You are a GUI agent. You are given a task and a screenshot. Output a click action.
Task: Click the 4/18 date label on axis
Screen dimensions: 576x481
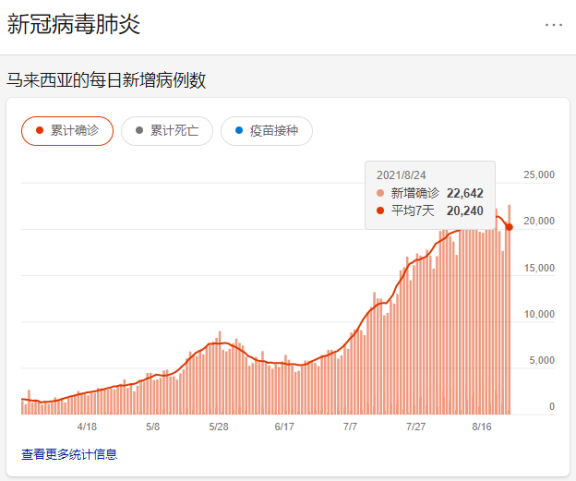point(87,427)
